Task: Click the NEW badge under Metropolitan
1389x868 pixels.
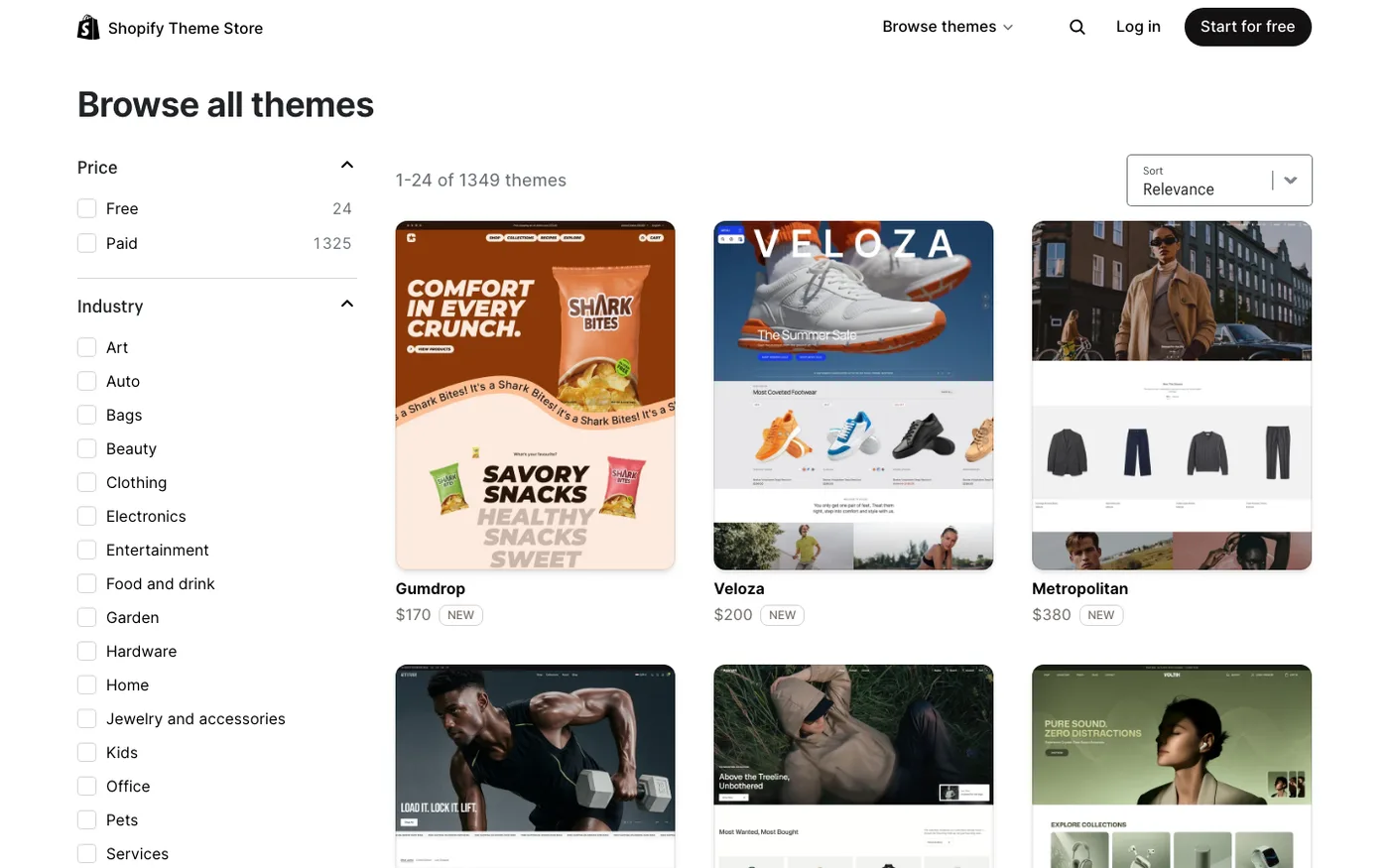Action: point(1101,615)
